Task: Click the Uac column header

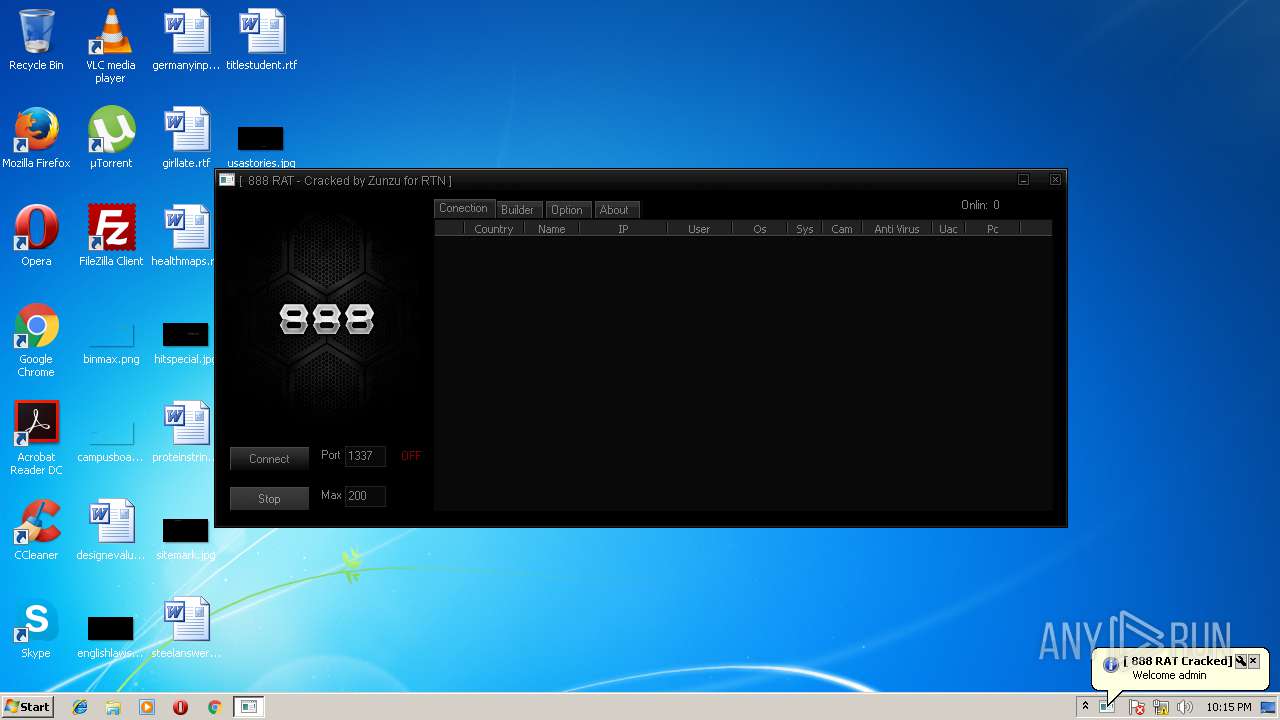Action: pyautogui.click(x=948, y=229)
